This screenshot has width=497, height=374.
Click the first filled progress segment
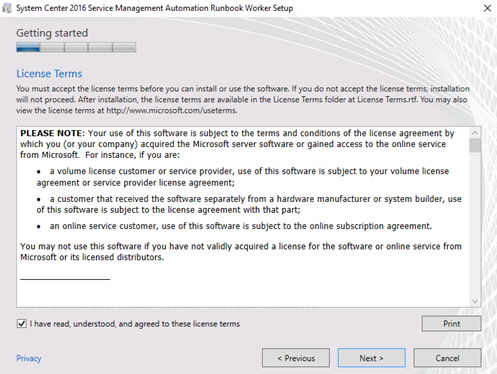[28, 47]
